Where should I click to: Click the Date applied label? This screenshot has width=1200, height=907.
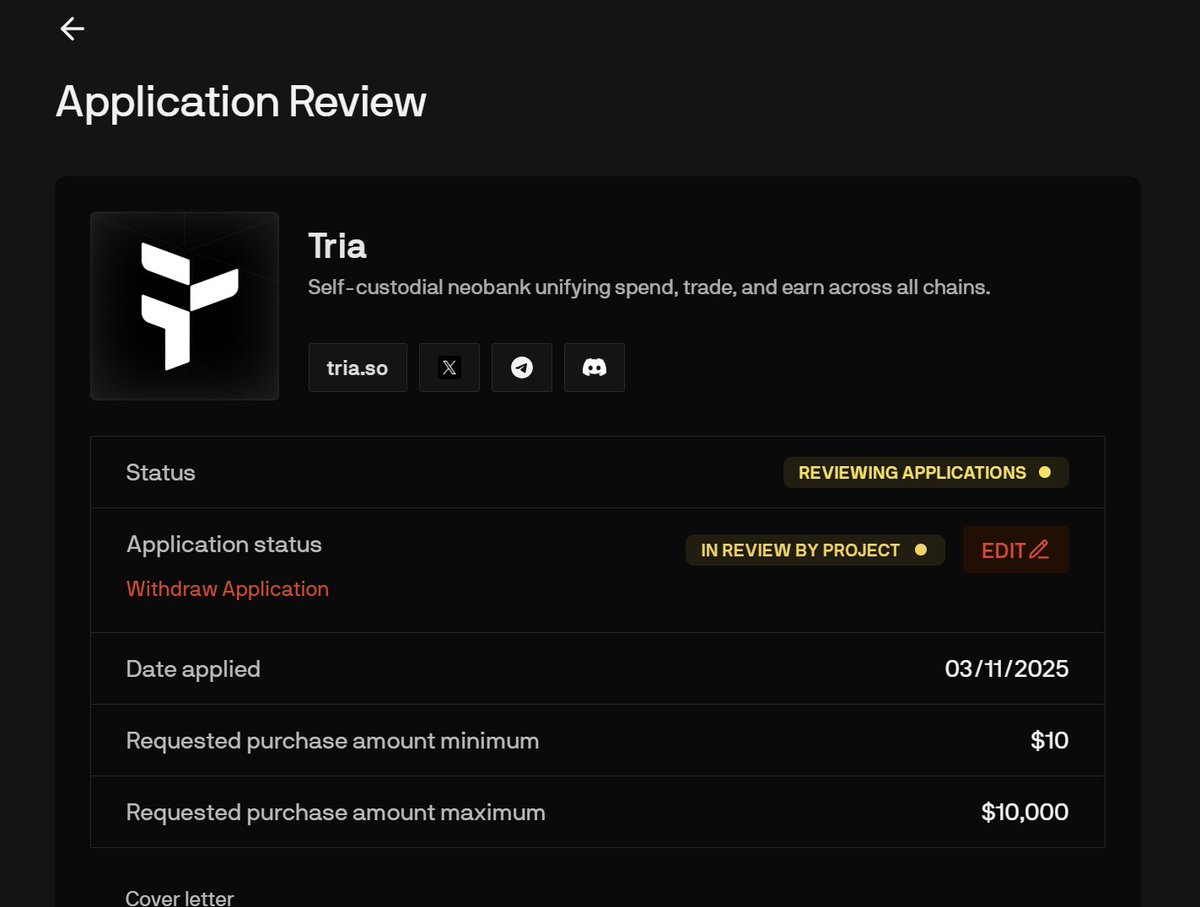[x=193, y=669]
